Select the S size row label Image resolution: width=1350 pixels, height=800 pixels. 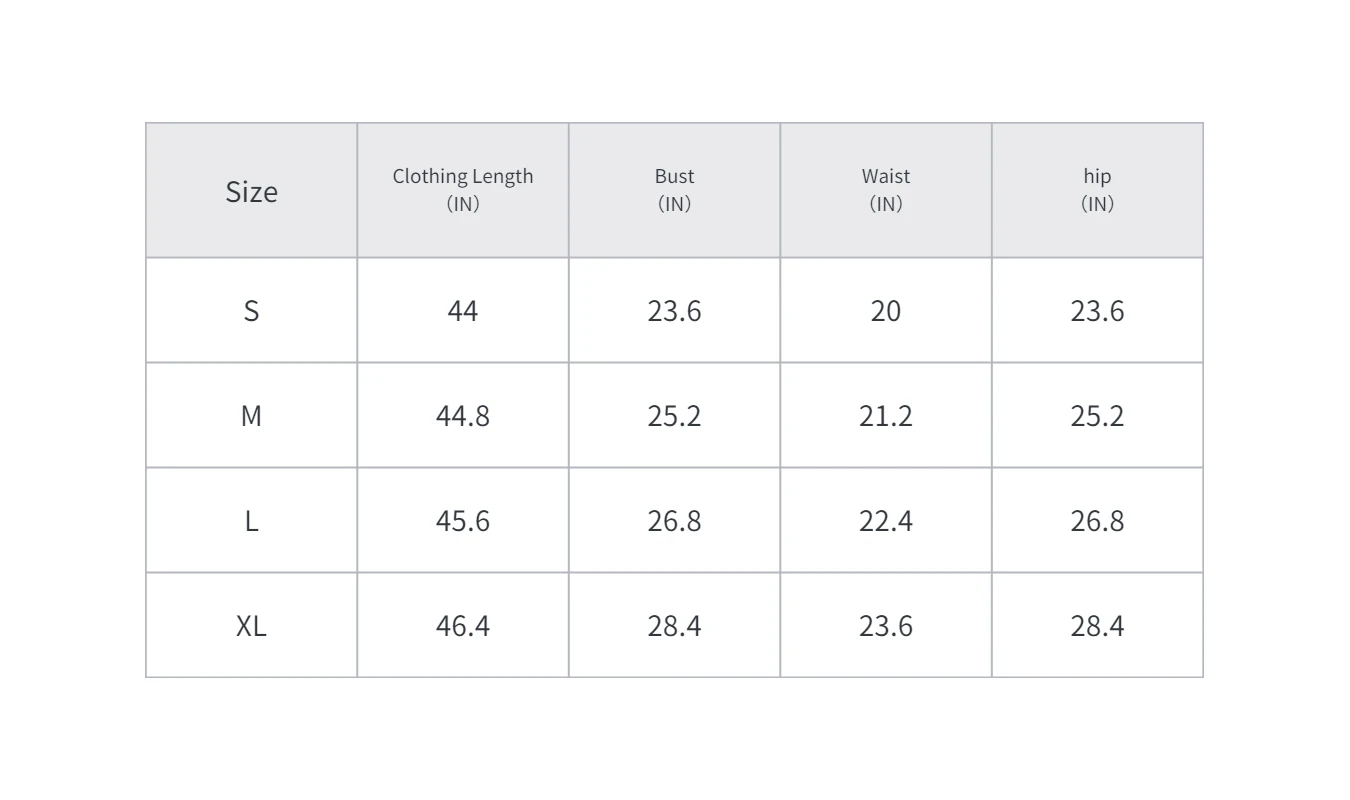coord(251,311)
